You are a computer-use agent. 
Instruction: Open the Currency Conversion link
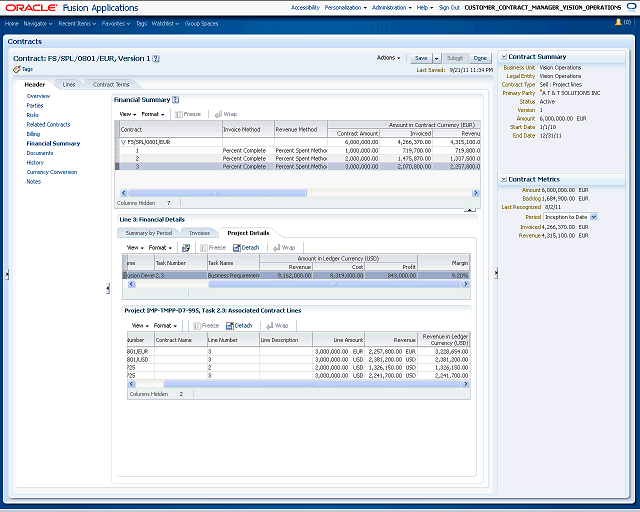coord(52,172)
